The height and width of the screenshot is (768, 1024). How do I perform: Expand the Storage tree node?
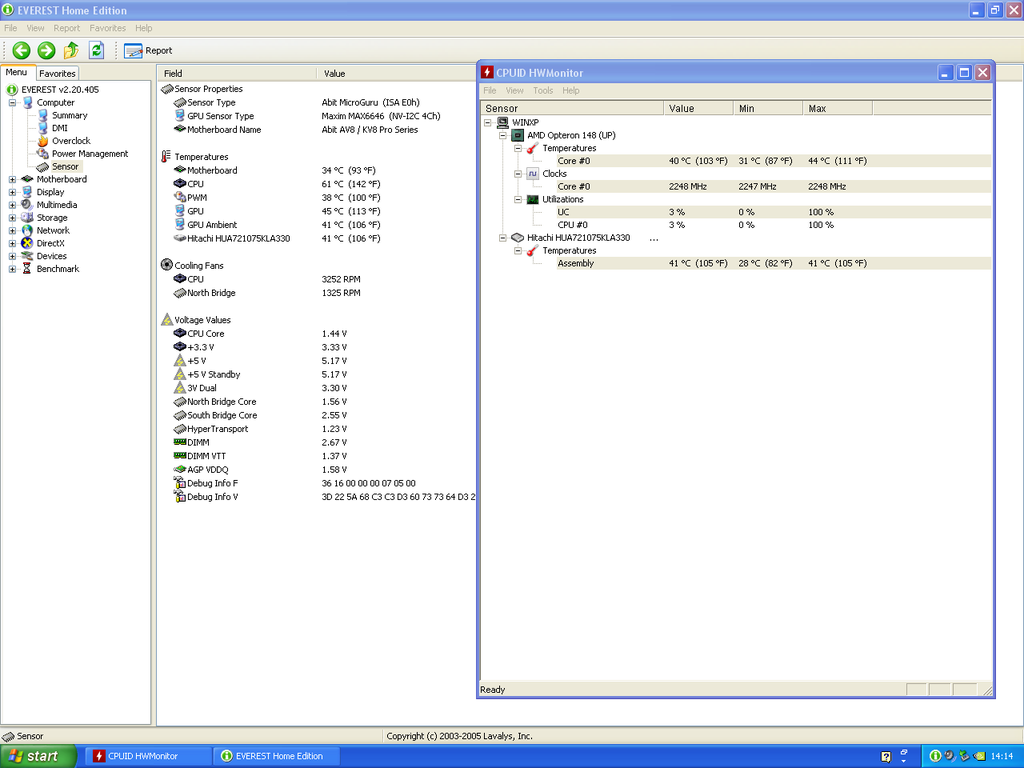[x=13, y=218]
